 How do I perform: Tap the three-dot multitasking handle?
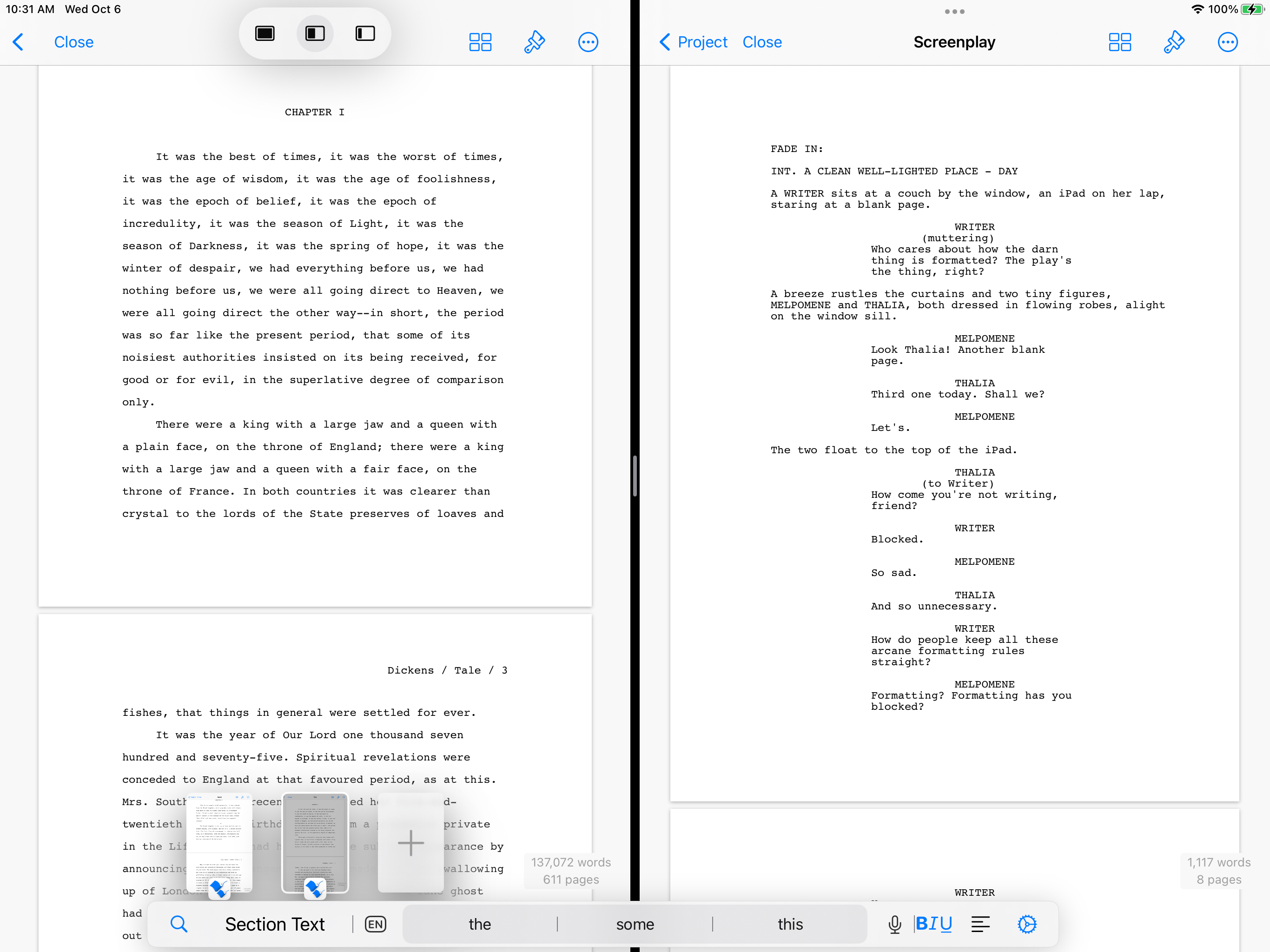pyautogui.click(x=954, y=12)
